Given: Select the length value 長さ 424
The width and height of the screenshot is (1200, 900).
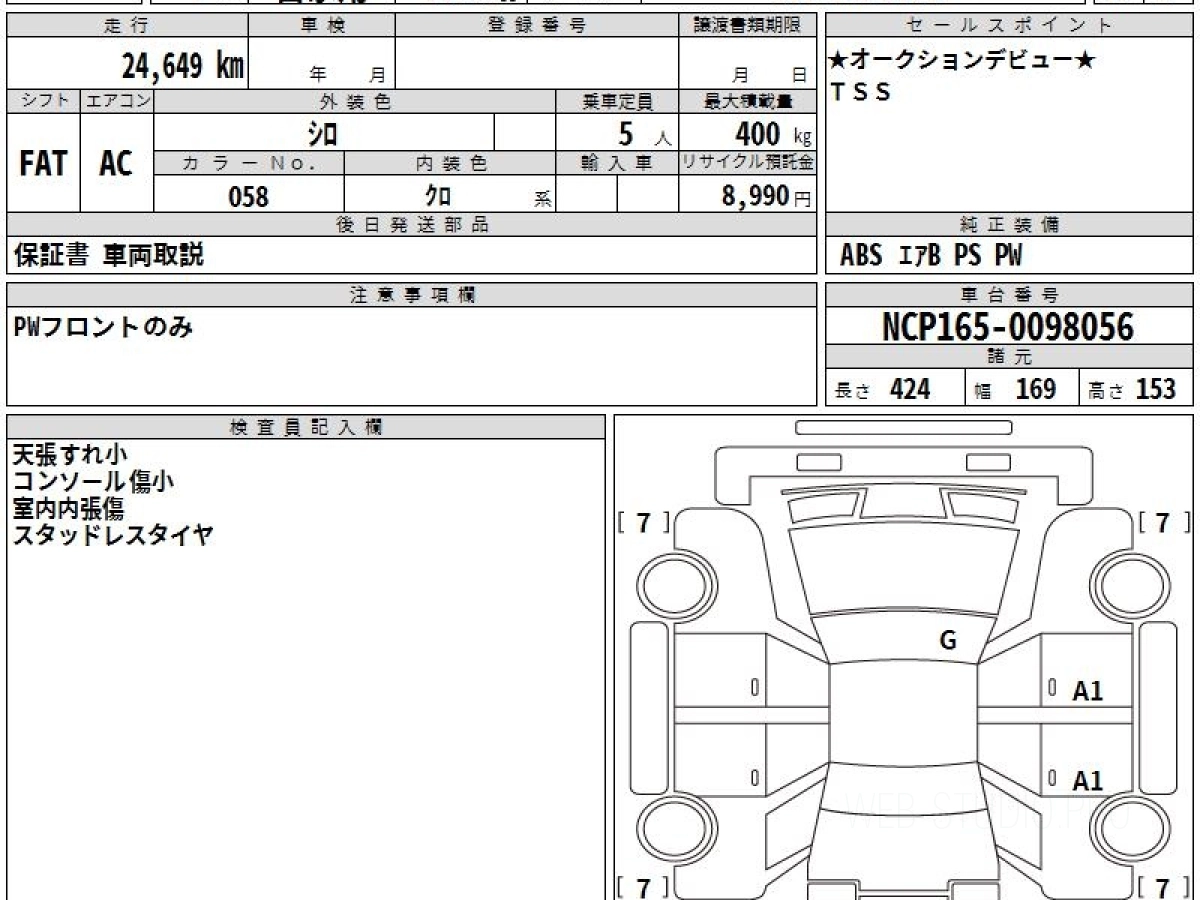Looking at the screenshot, I should 882,390.
